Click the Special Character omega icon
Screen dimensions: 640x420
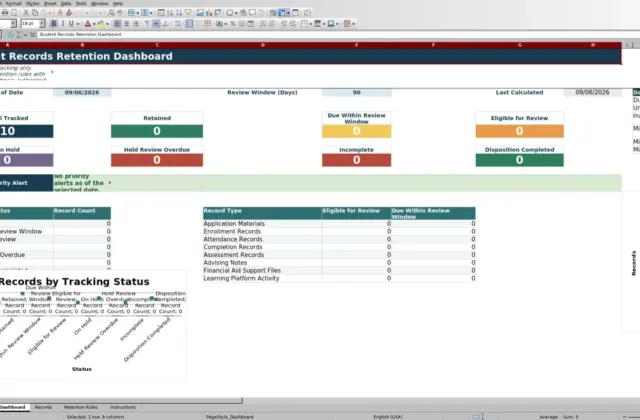230,13
